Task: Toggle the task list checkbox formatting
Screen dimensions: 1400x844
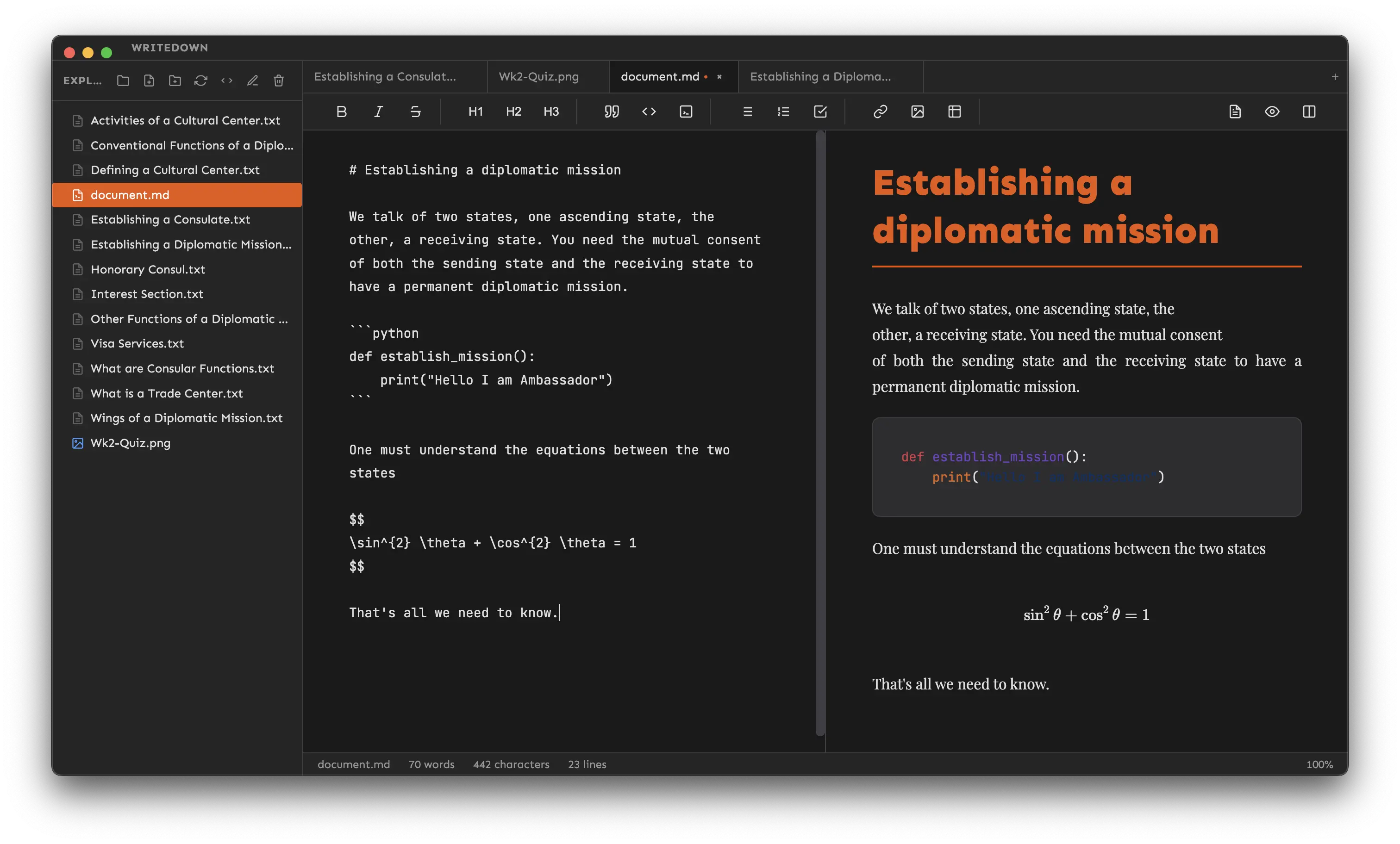Action: point(820,112)
